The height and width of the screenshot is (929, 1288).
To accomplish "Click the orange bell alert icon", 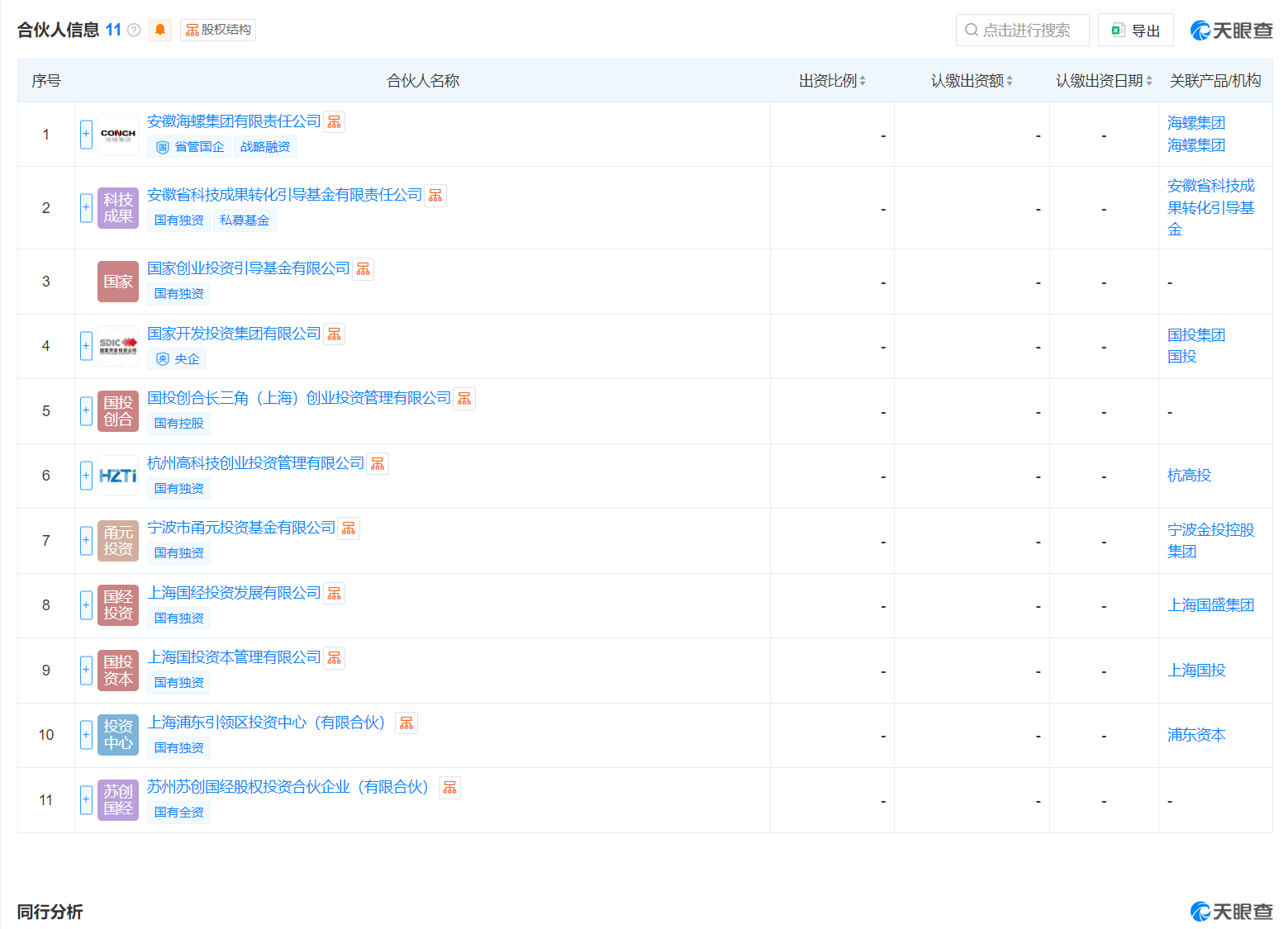I will 160,31.
